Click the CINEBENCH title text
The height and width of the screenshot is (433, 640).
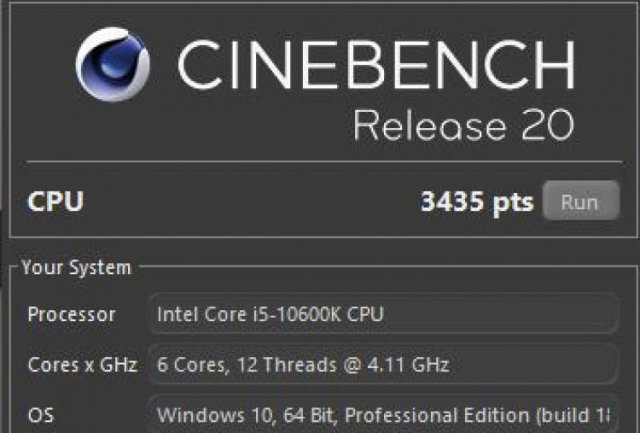[375, 66]
